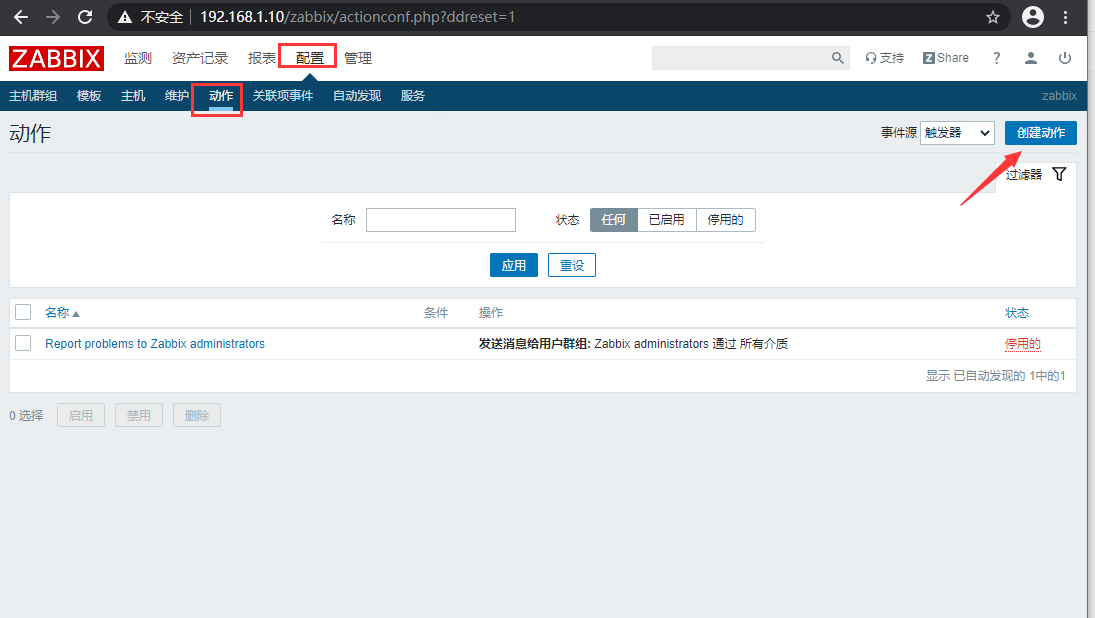
Task: Open the browser three-dot menu
Action: point(1065,17)
